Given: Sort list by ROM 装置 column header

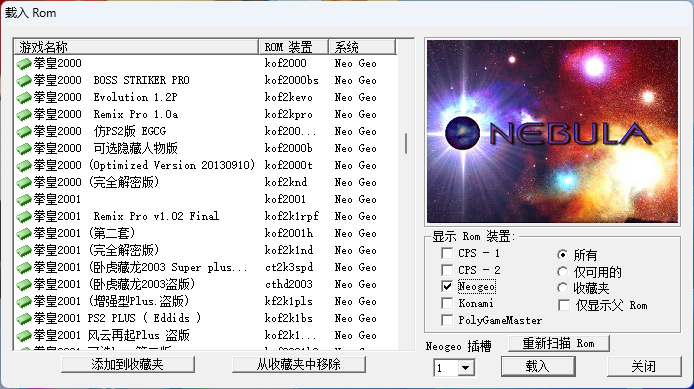Looking at the screenshot, I should pos(293,47).
